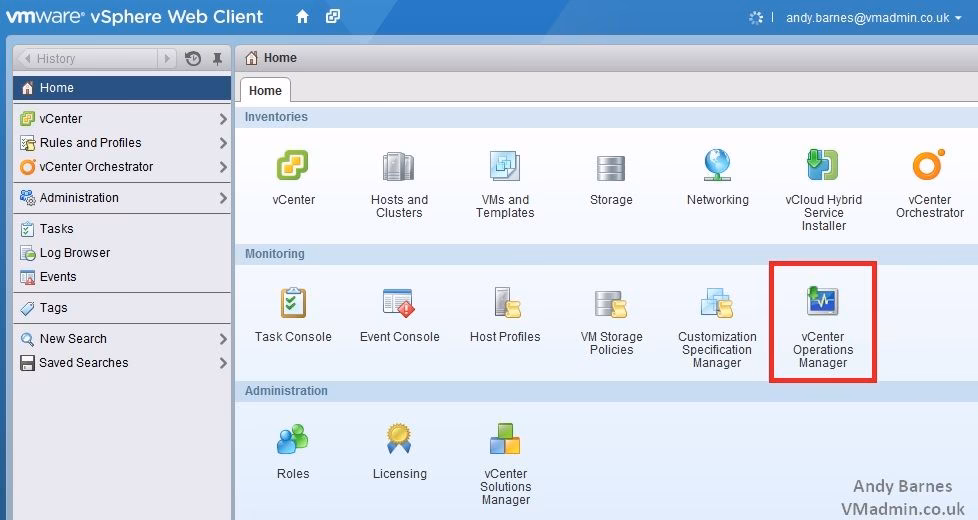Select Home in the navigator
The image size is (978, 520).
click(122, 88)
